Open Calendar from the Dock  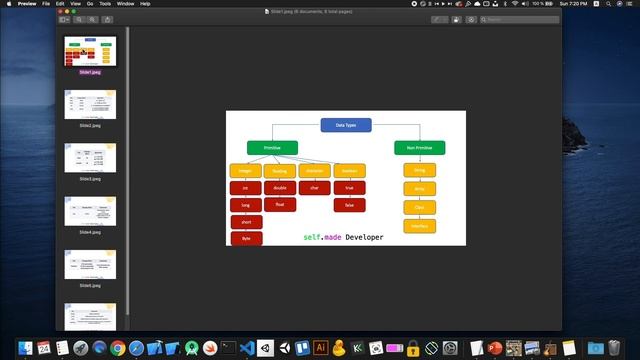coord(44,348)
